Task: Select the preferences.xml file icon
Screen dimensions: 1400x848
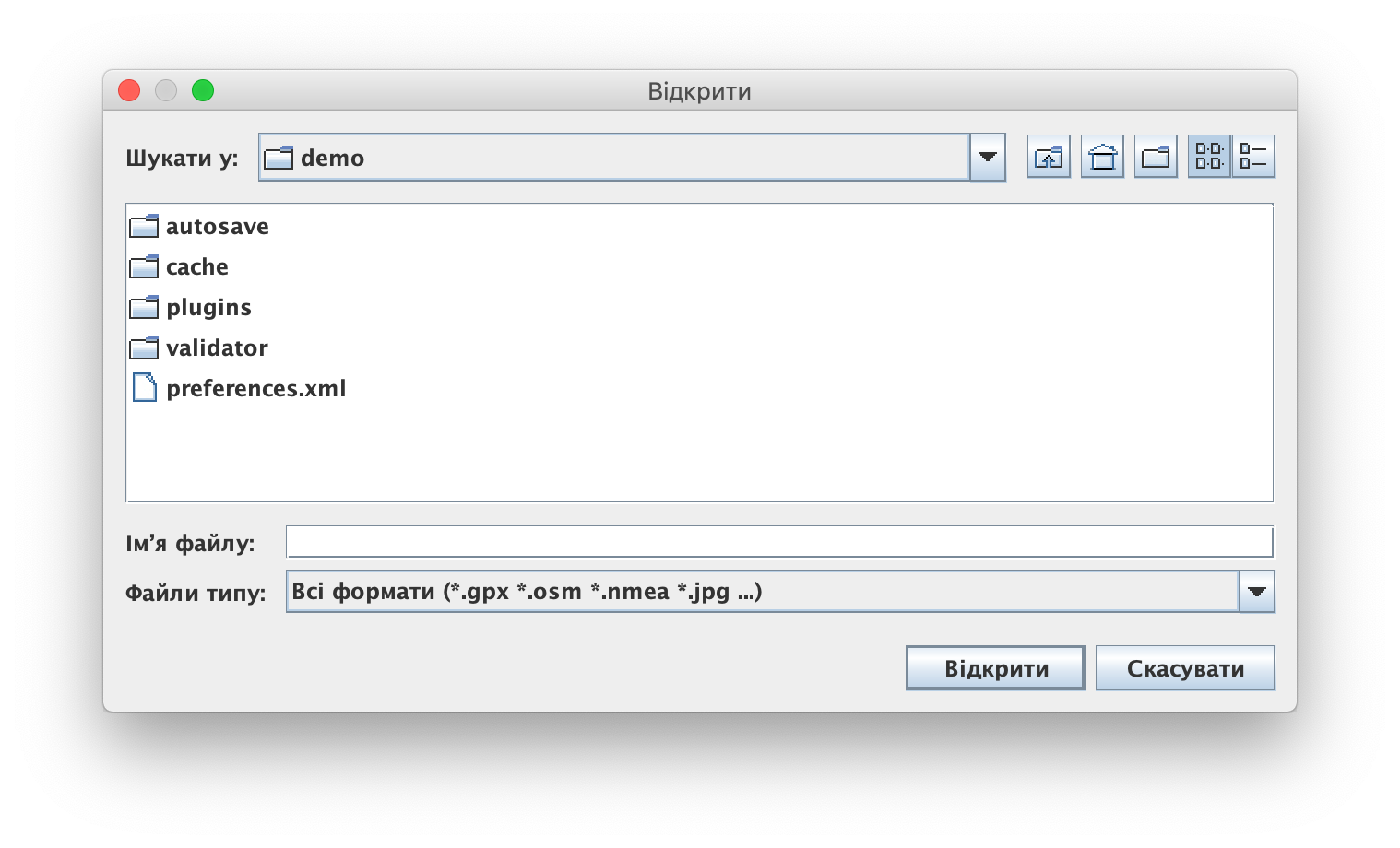Action: (145, 388)
